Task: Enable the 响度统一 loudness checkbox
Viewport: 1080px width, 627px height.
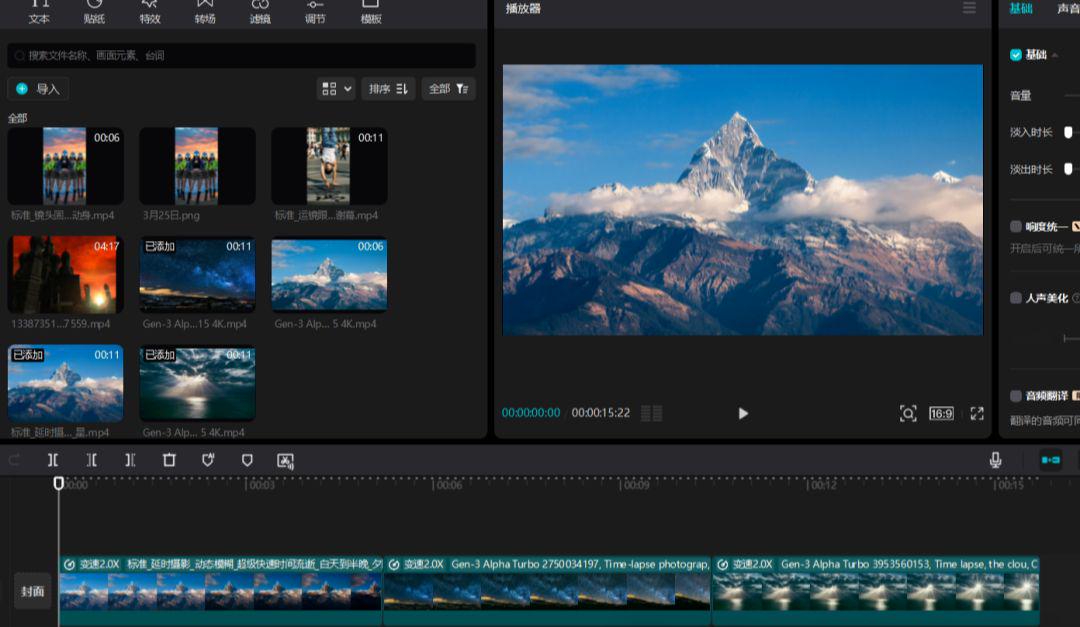Action: 1015,226
